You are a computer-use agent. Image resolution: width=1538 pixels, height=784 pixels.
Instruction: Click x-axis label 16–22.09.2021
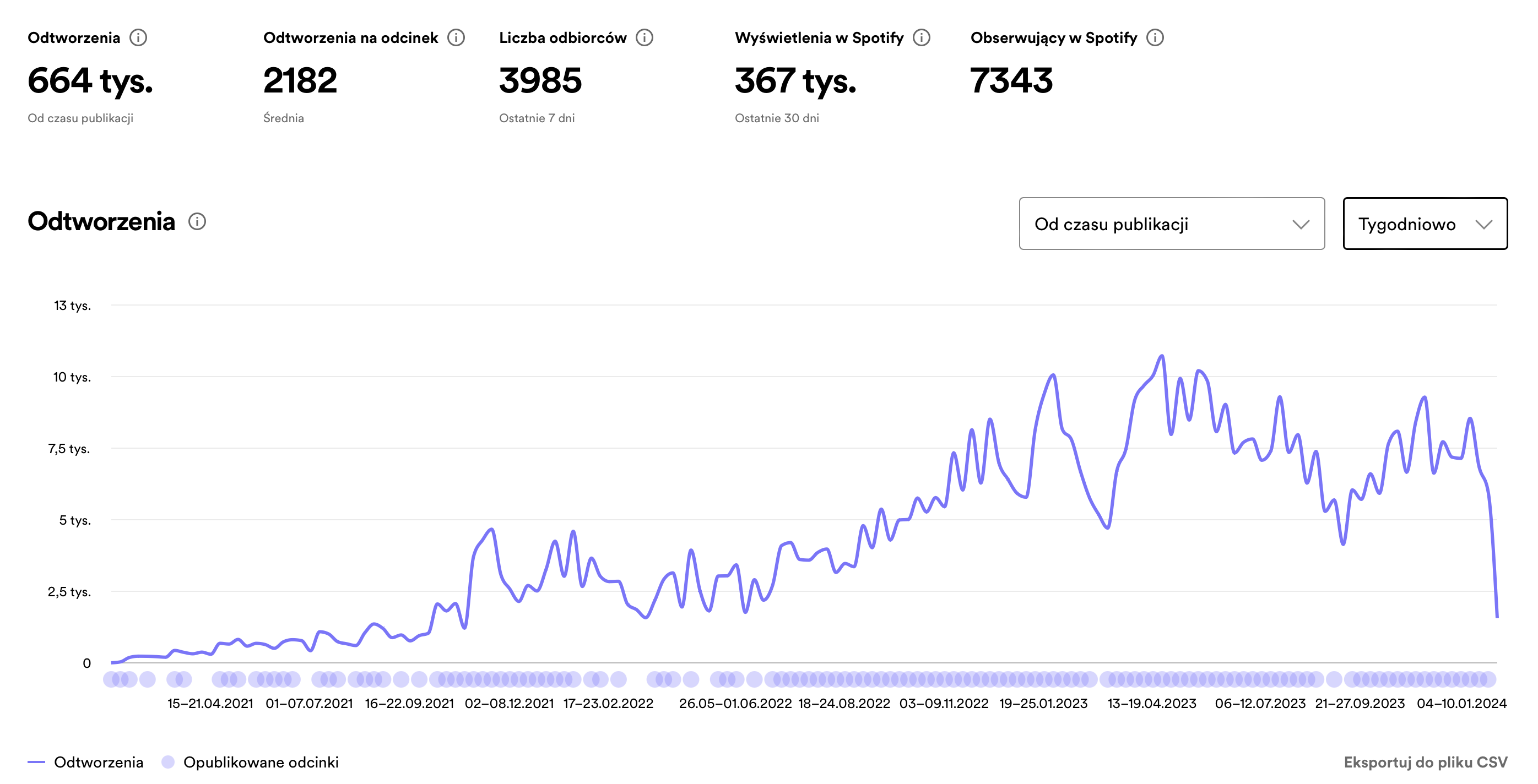410,704
